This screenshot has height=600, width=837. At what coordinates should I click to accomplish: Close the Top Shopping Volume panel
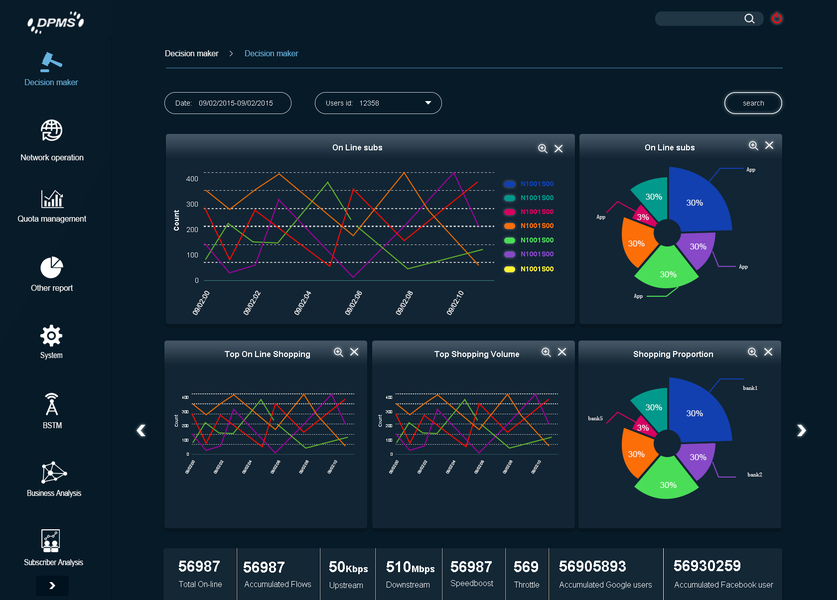click(562, 352)
